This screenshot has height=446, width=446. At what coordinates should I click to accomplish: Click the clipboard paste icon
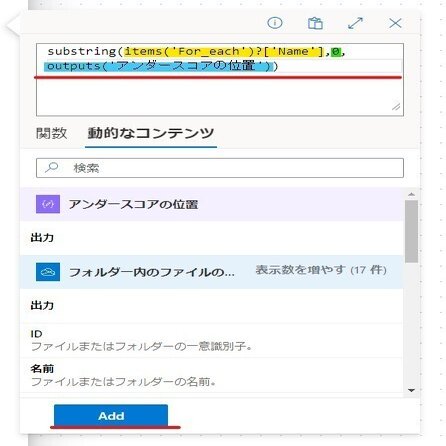coord(315,23)
